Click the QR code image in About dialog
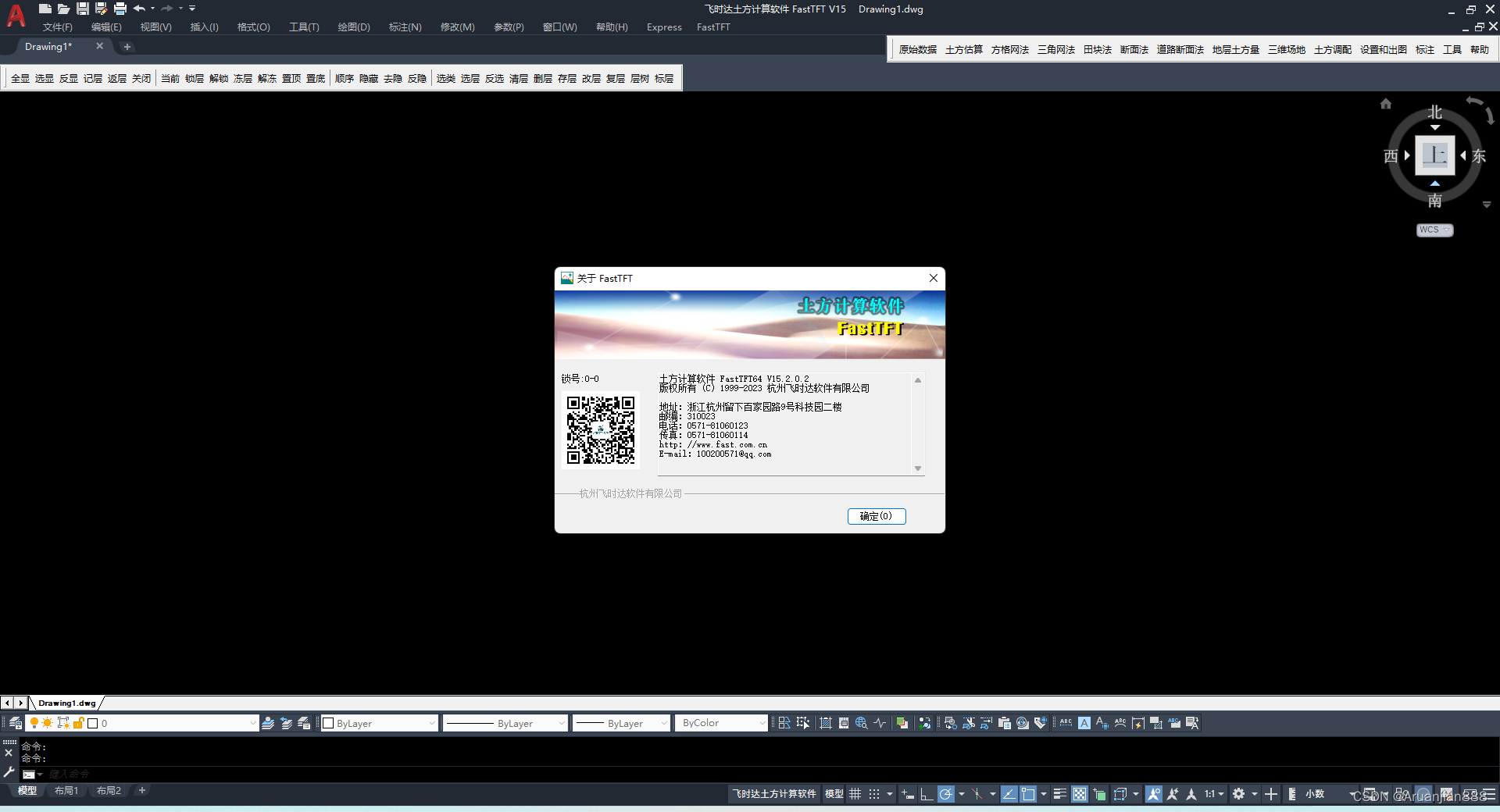Screen dimensions: 1500x812 click(601, 429)
